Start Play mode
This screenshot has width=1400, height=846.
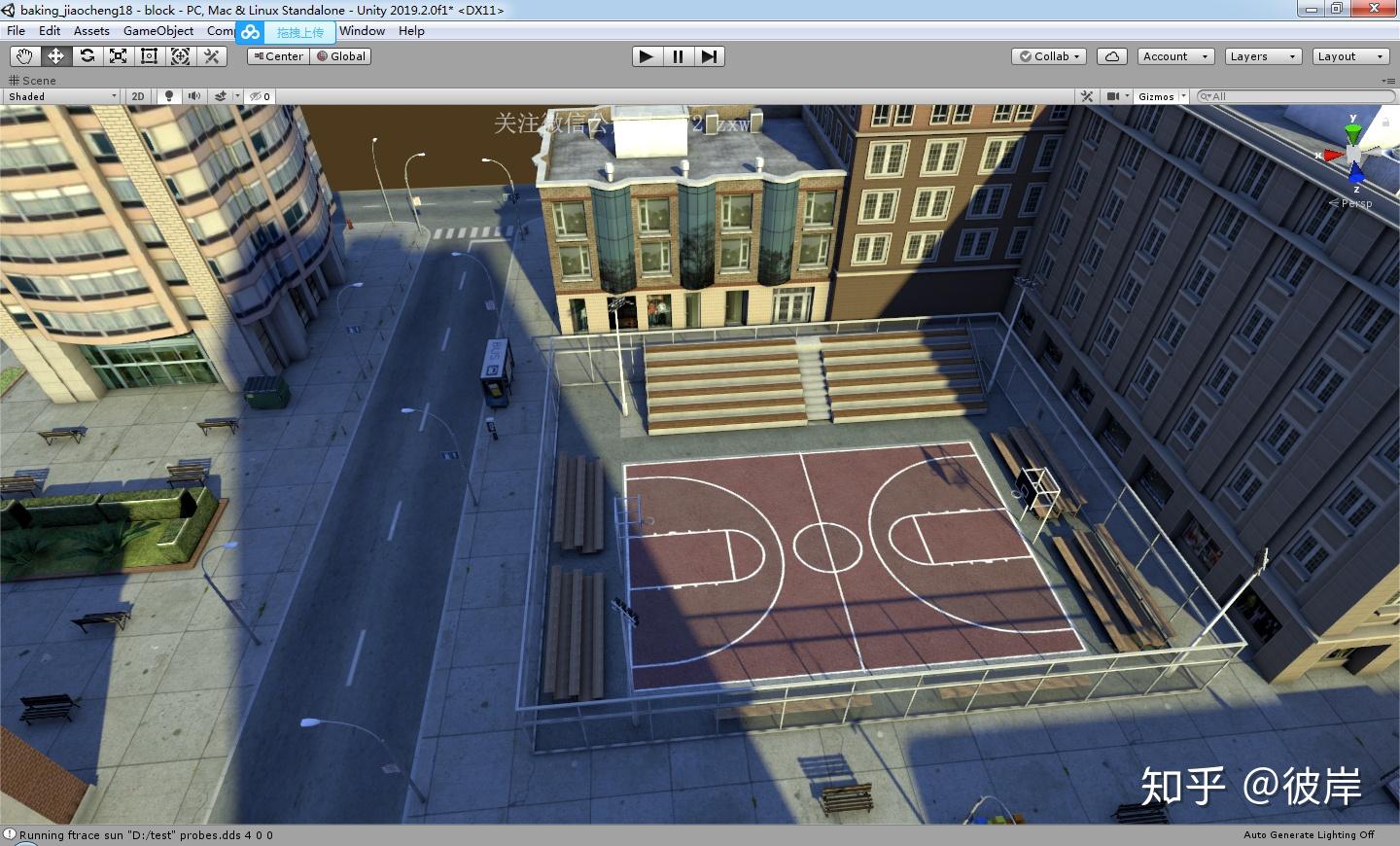647,56
